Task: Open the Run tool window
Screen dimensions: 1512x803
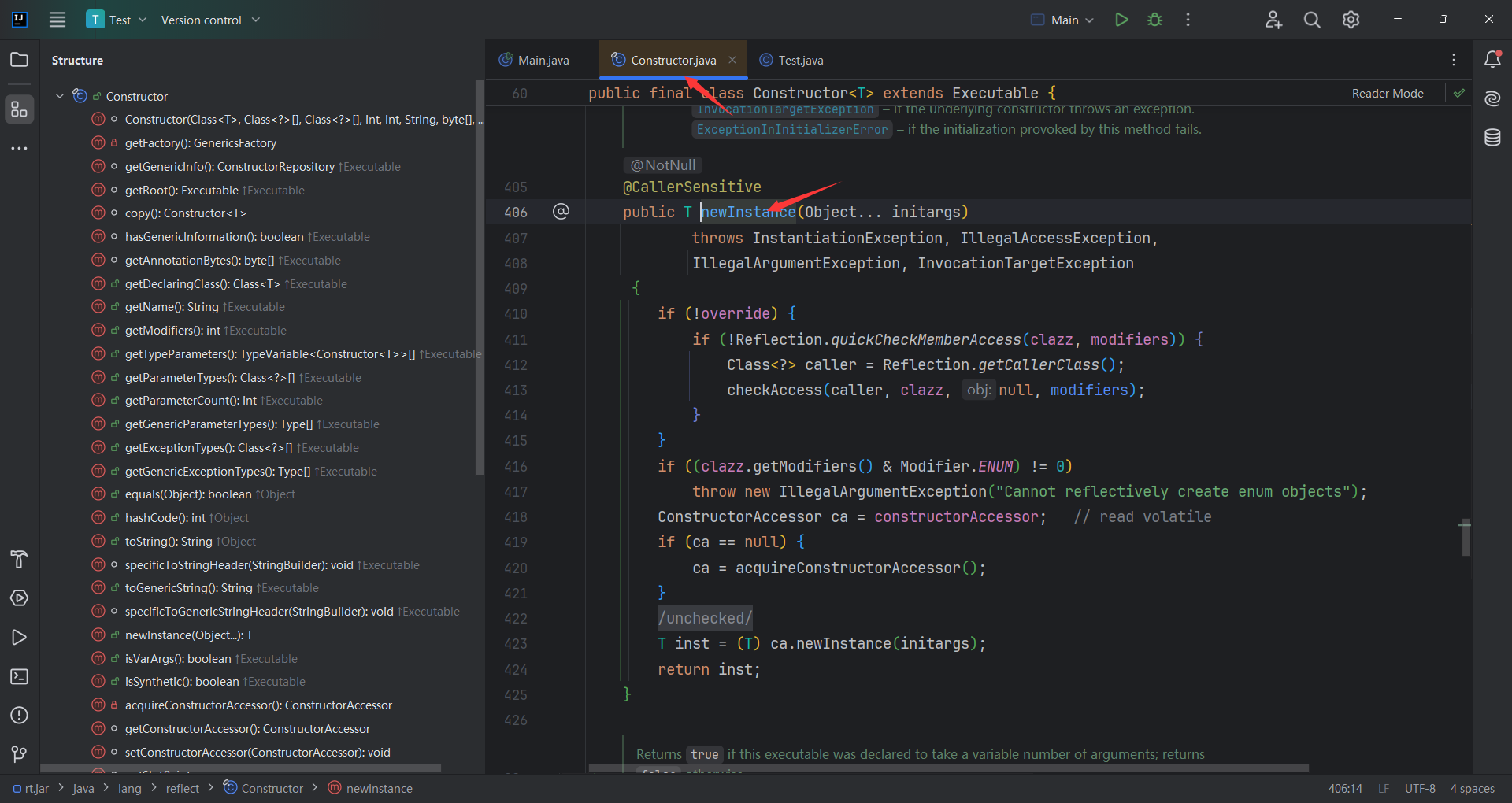Action: pyautogui.click(x=19, y=638)
